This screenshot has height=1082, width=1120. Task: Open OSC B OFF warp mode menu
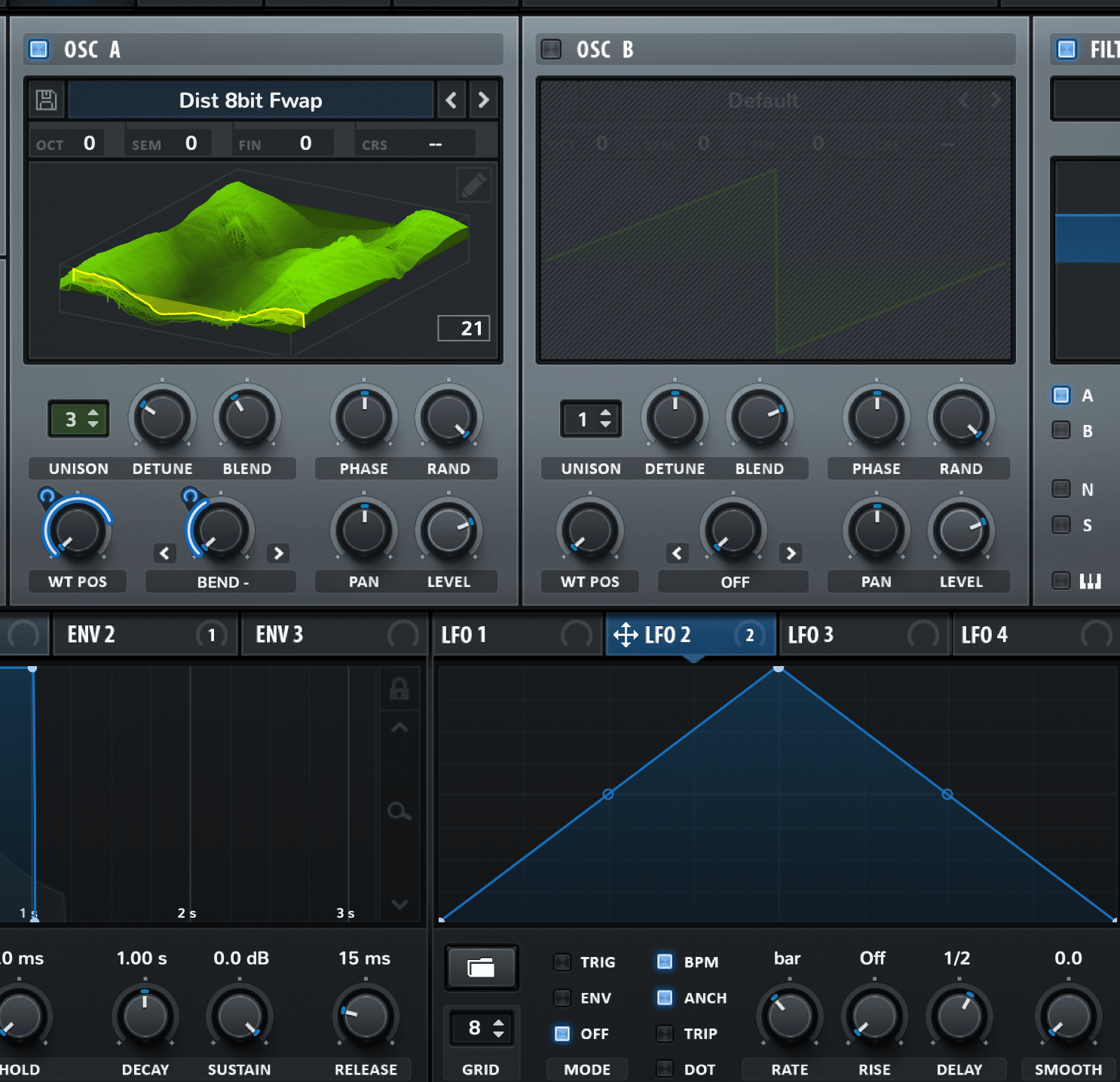734,582
